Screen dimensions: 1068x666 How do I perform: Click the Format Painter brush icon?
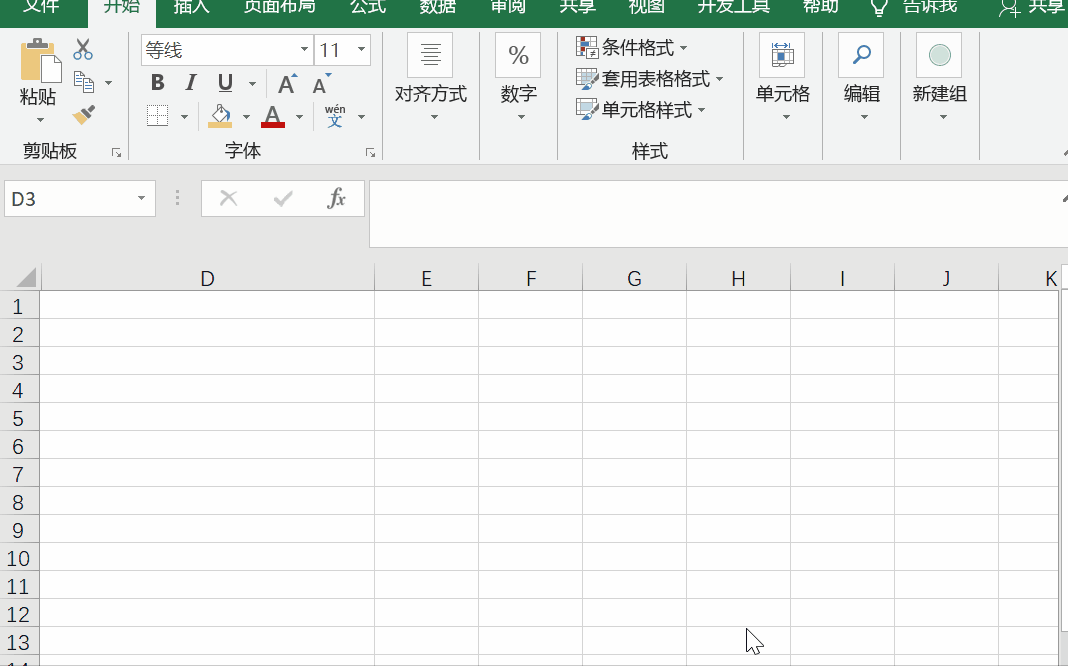point(84,115)
